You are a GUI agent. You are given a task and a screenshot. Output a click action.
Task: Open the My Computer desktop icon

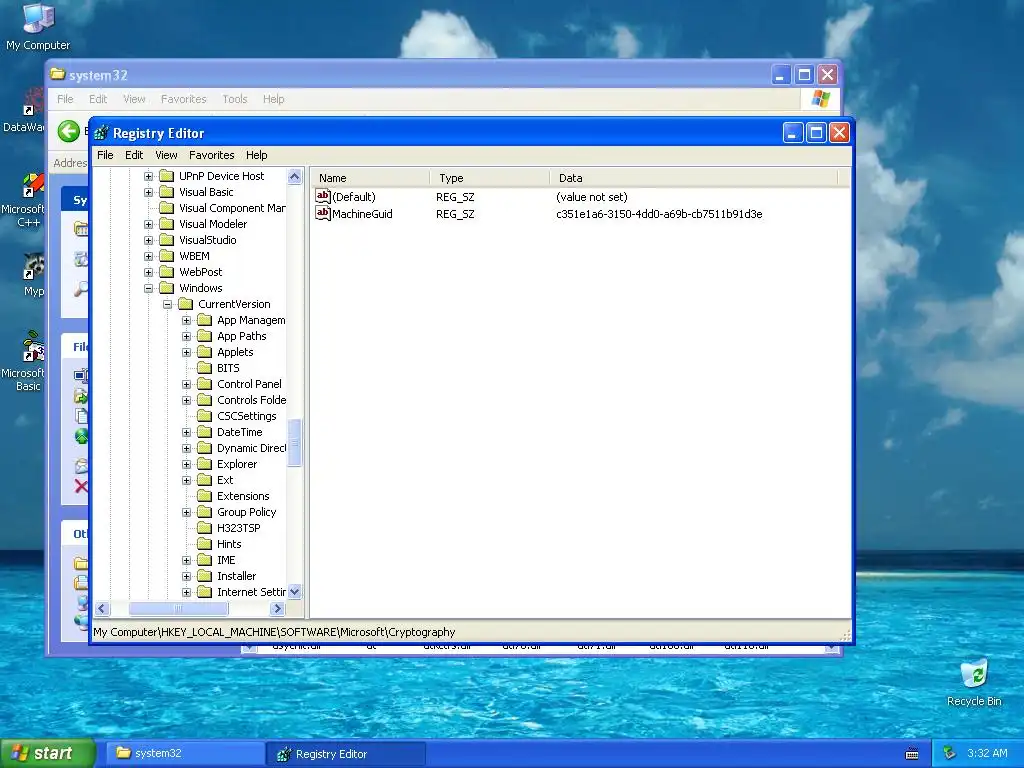[x=38, y=26]
